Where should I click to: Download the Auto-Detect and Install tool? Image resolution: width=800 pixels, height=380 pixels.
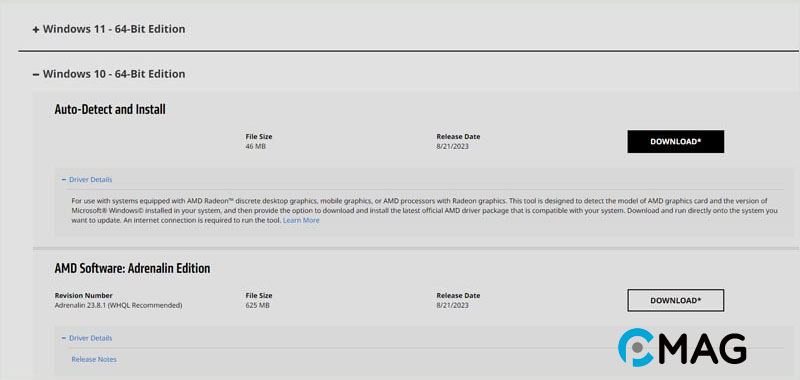[676, 141]
